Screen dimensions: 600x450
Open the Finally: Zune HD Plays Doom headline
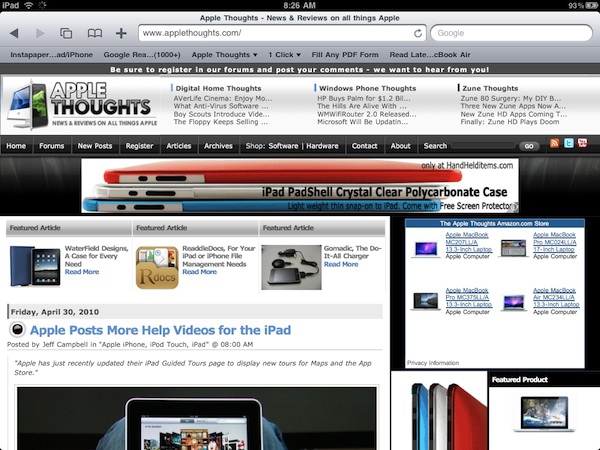(x=510, y=122)
